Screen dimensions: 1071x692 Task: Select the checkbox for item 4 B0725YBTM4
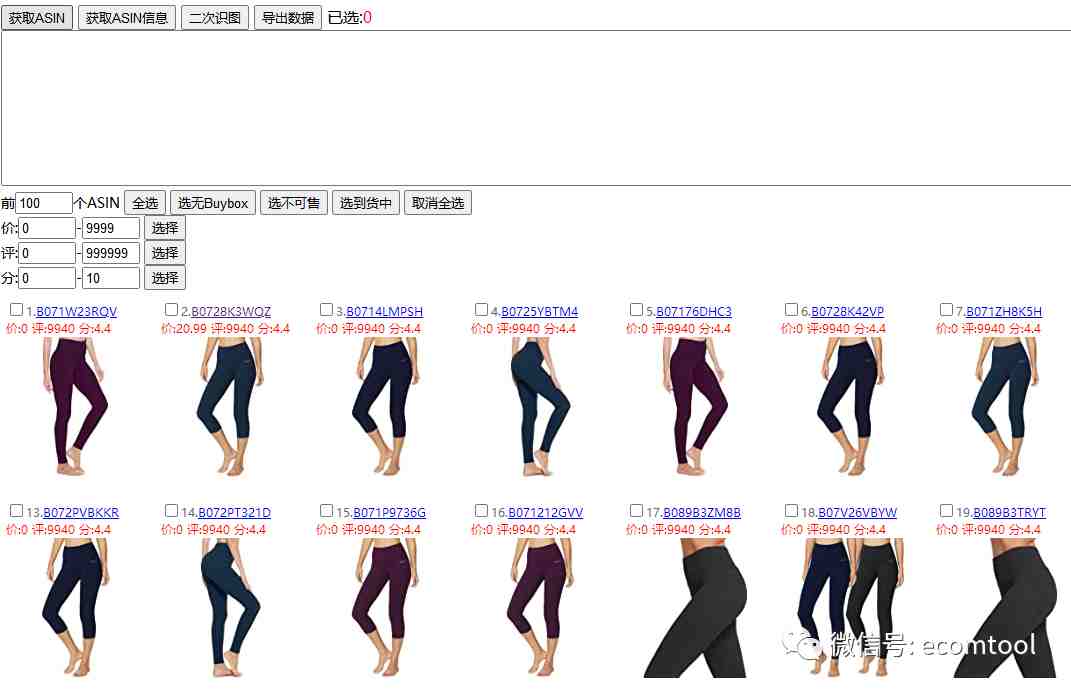[482, 309]
